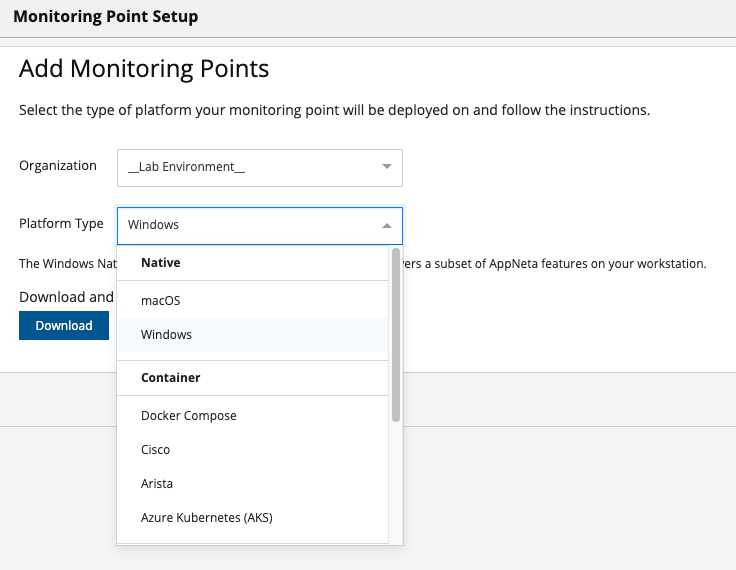
Task: Click the platform list scrollbar thumb
Action: click(x=396, y=333)
